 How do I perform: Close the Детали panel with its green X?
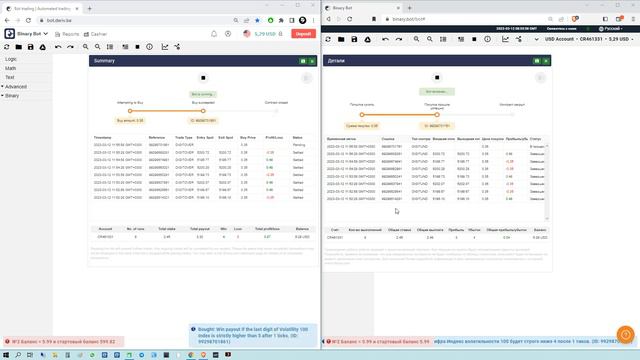[546, 61]
